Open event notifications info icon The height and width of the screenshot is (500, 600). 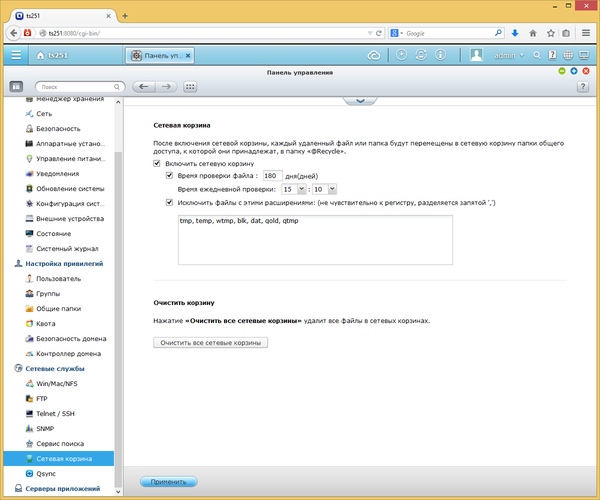(440, 55)
